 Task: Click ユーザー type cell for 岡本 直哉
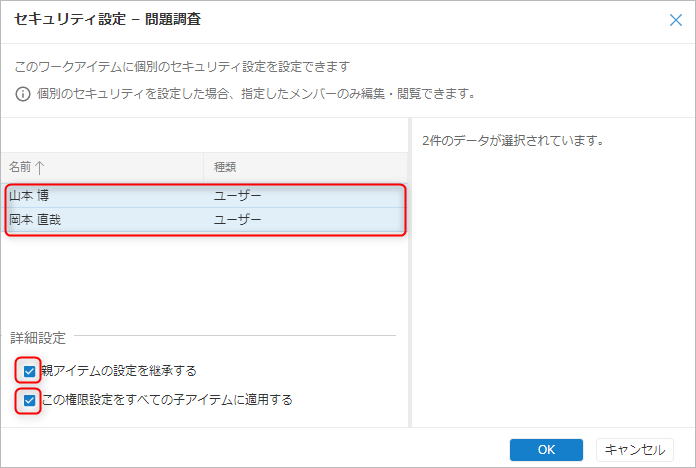click(x=238, y=219)
